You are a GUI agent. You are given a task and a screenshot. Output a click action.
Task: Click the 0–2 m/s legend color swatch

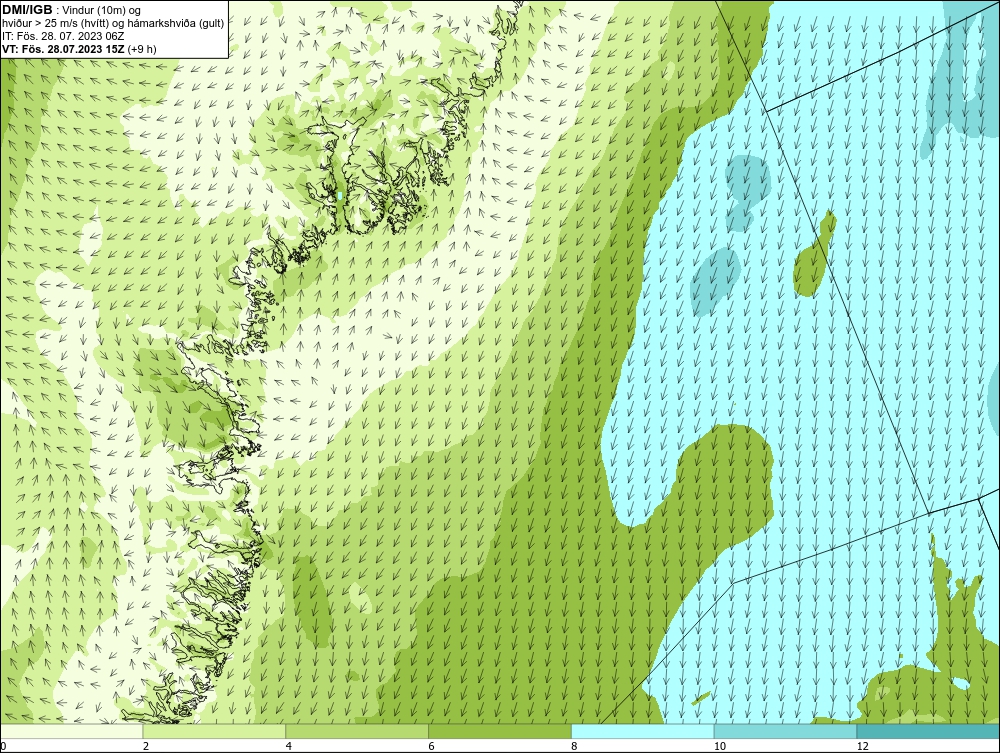click(71, 731)
